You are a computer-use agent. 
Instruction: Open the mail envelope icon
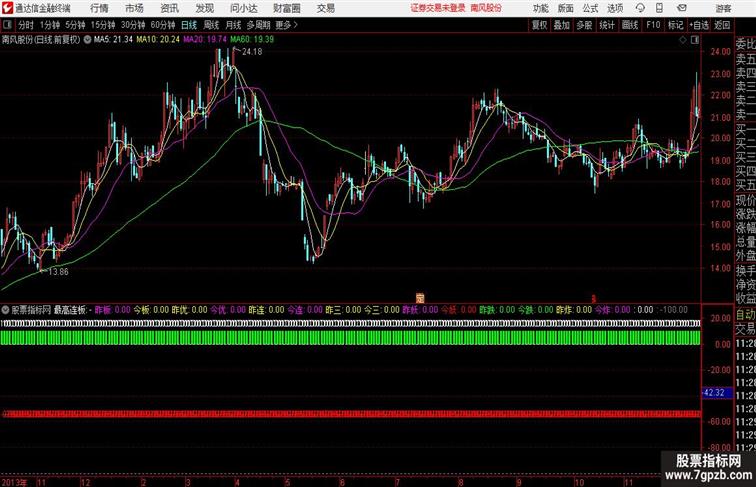point(682,8)
